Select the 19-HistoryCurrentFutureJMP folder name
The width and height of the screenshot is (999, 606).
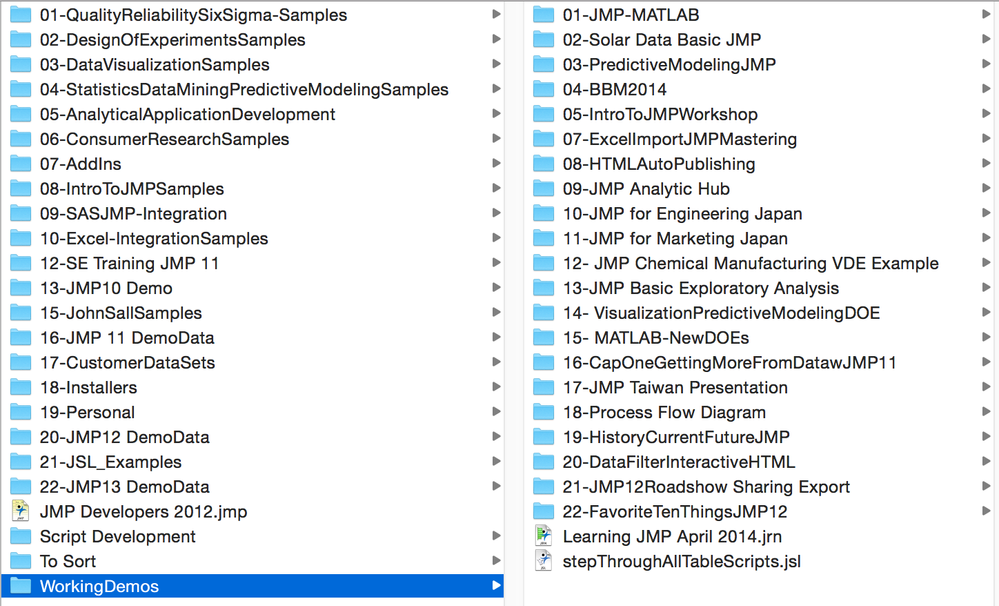click(676, 437)
